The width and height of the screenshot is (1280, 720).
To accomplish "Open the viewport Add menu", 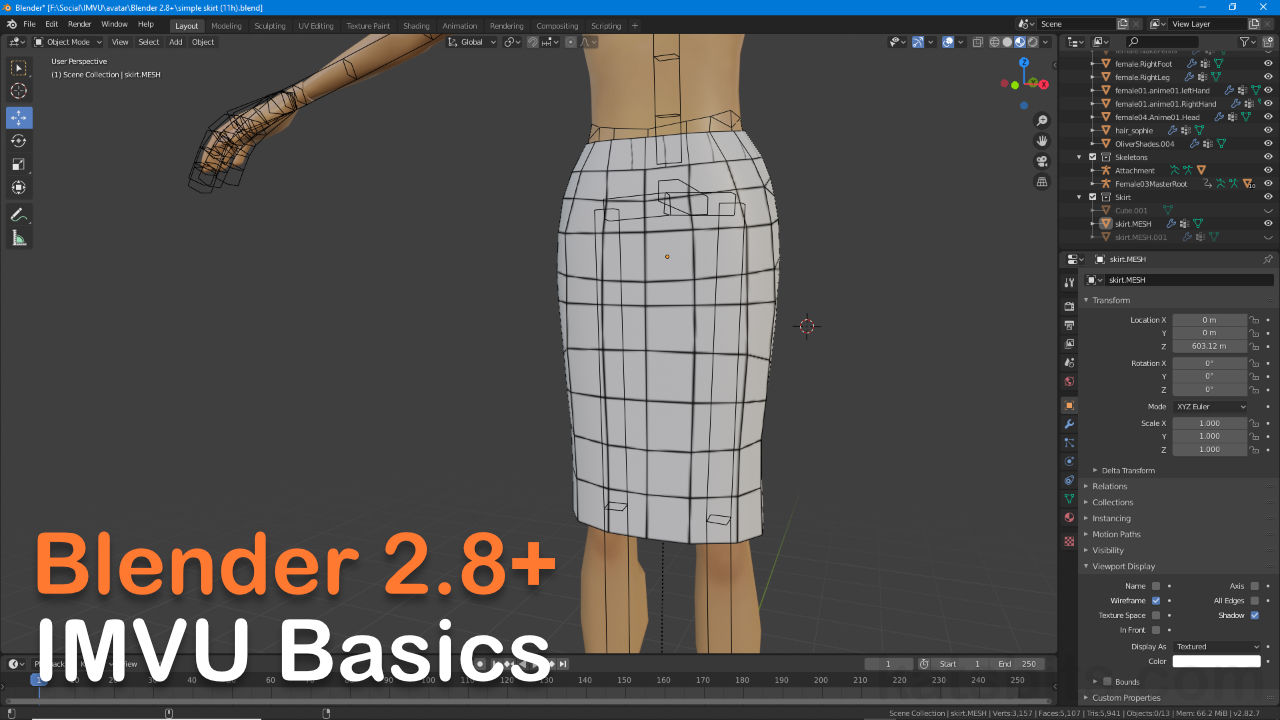I will point(176,42).
